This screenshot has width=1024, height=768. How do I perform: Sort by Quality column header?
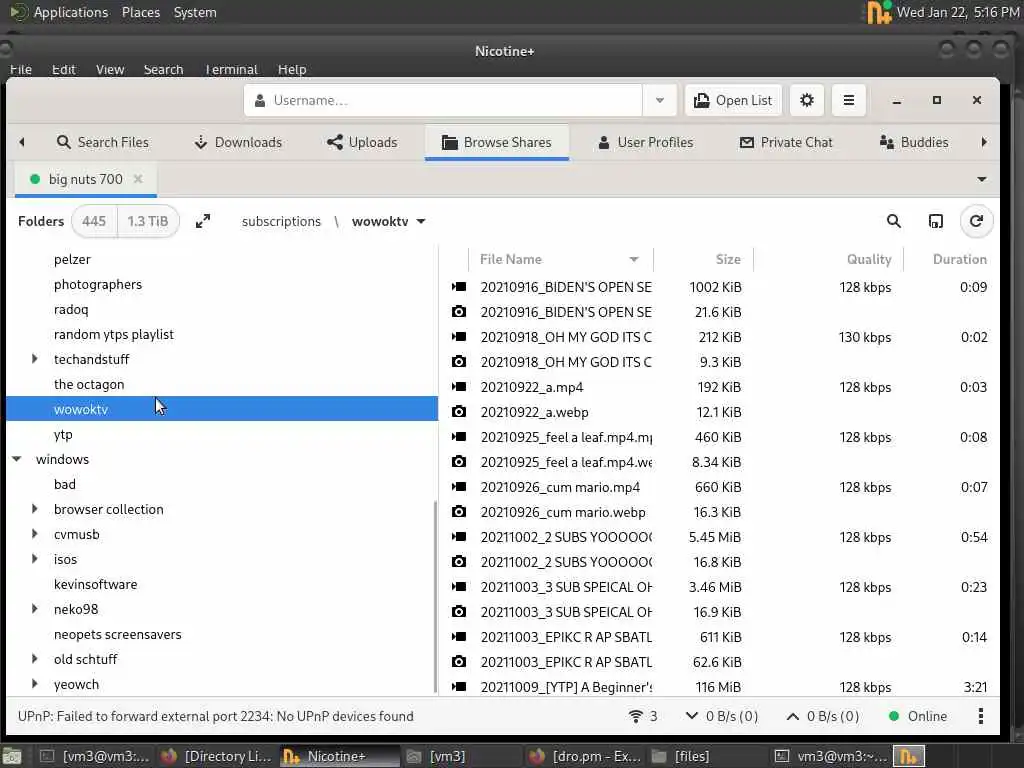[828, 259]
